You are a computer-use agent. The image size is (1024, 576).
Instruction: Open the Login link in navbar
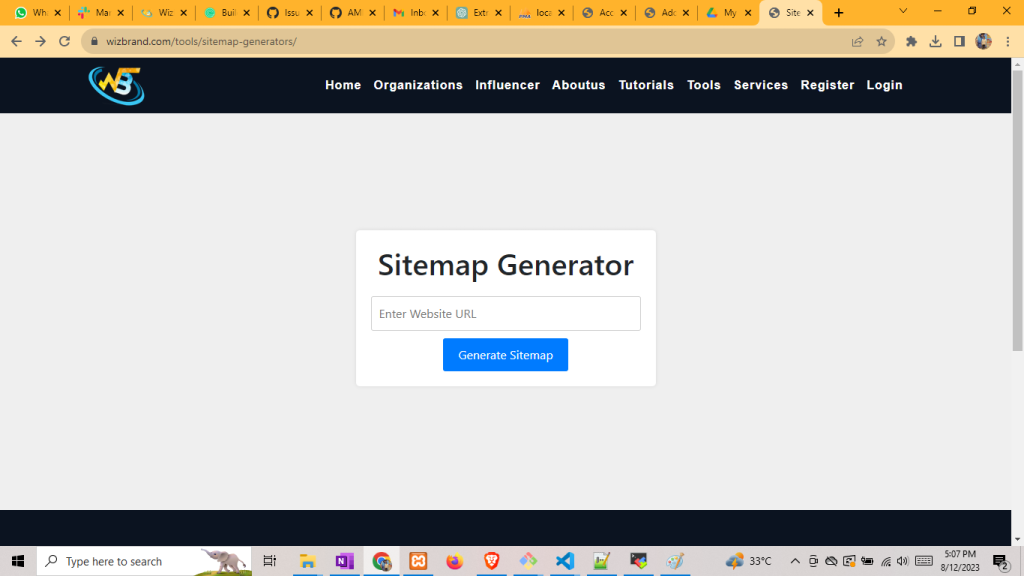click(884, 85)
